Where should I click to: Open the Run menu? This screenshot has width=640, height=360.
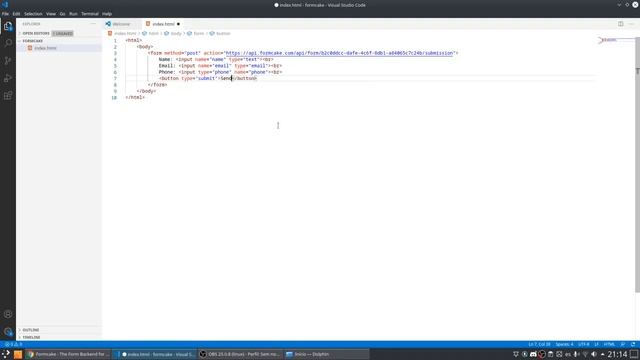point(73,14)
